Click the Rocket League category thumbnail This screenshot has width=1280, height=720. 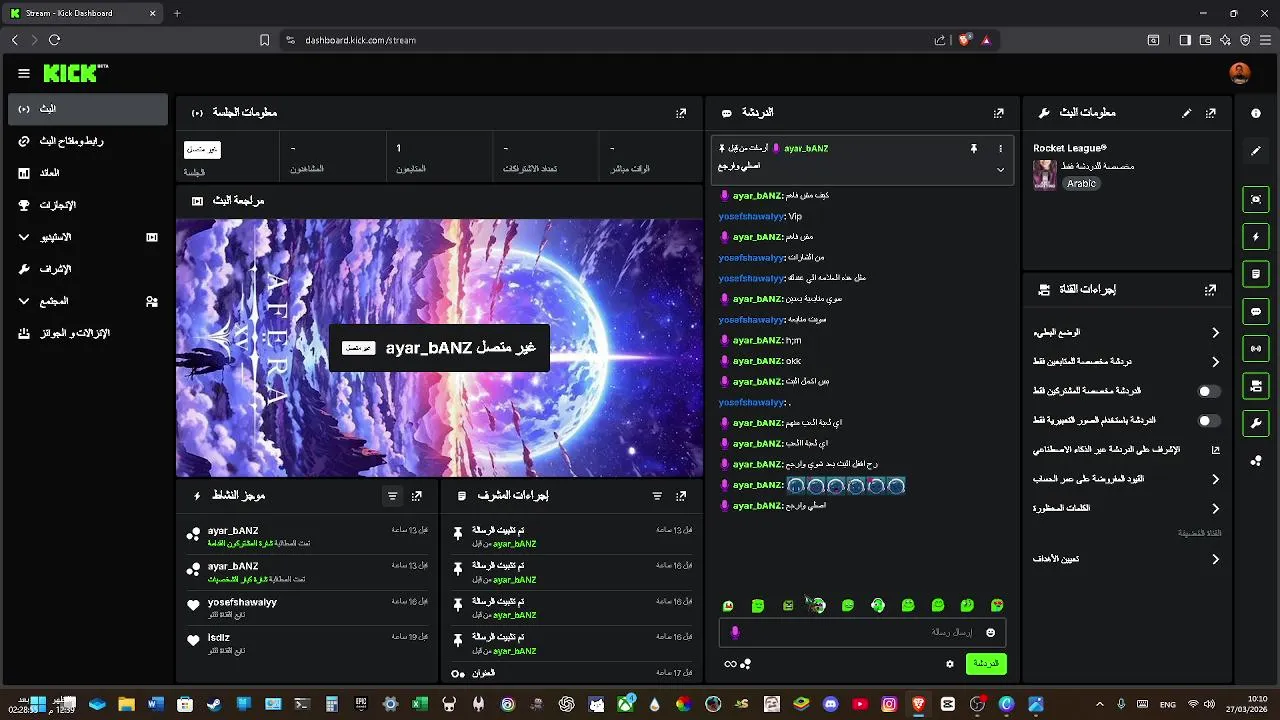tap(1045, 174)
